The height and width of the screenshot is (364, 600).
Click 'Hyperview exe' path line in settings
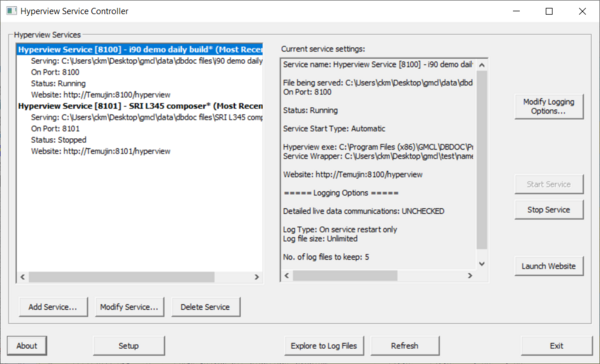tap(378, 147)
